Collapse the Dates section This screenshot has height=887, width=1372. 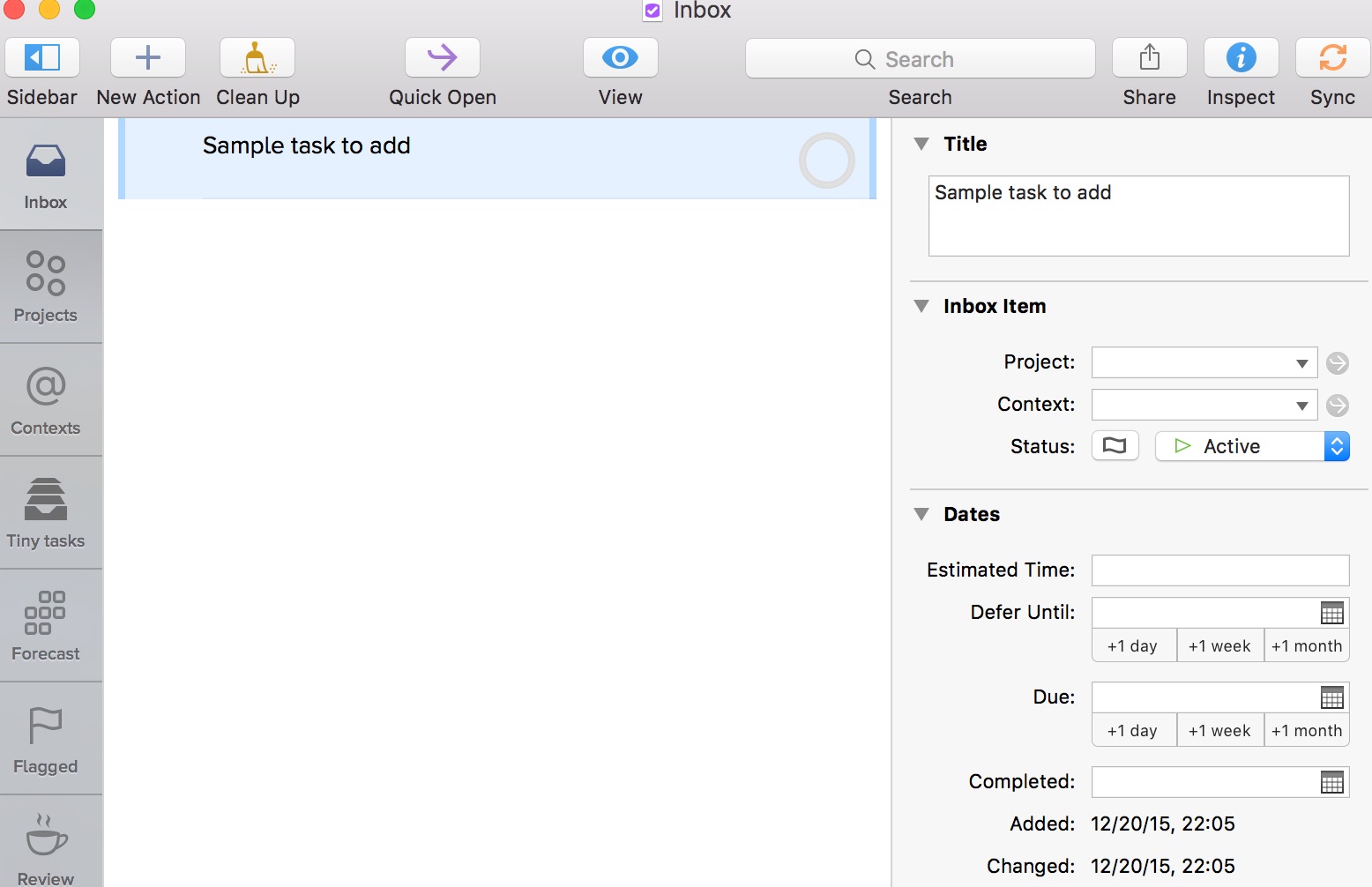coord(921,514)
